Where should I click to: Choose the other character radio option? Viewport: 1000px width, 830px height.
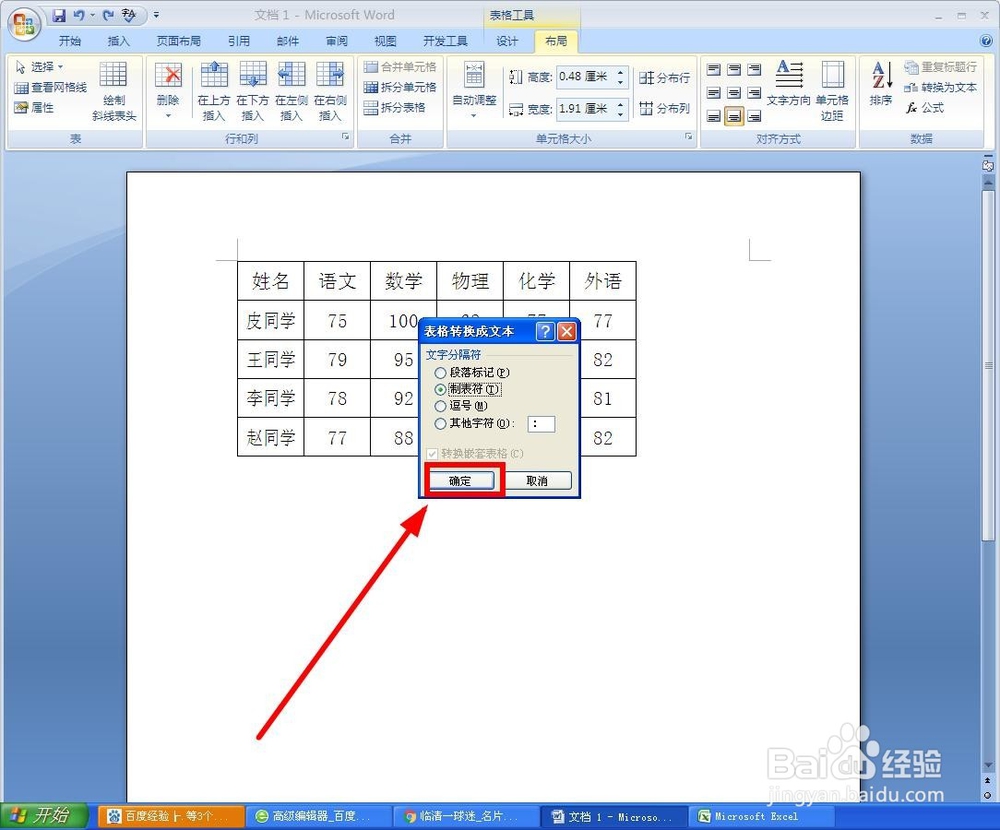click(440, 424)
